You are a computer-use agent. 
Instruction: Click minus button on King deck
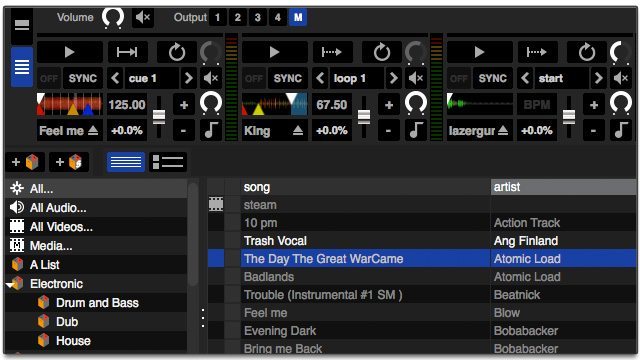pyautogui.click(x=389, y=131)
